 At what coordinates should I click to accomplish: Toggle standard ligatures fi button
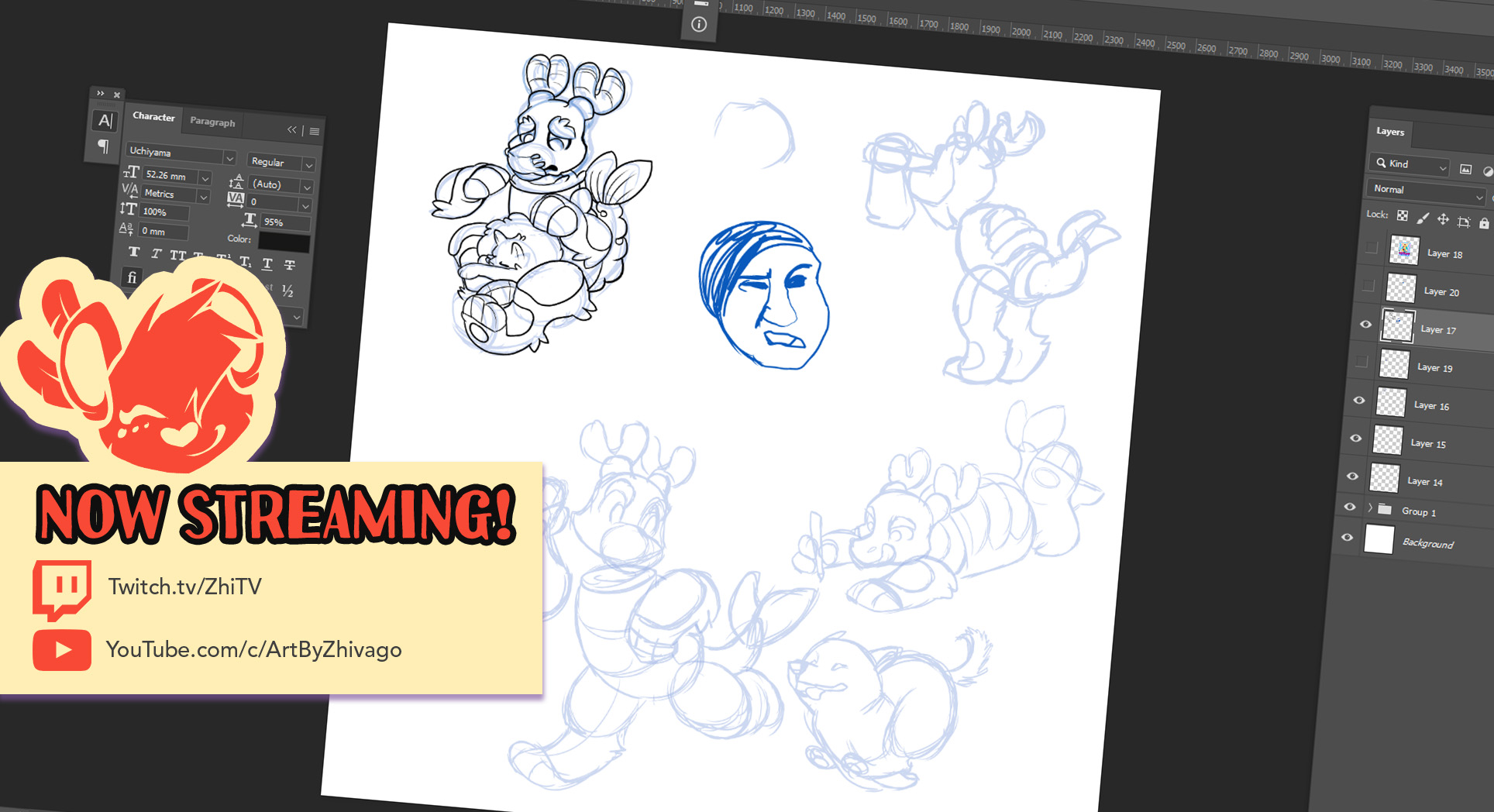coord(132,277)
